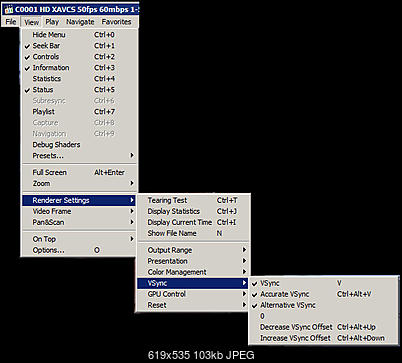Toggle the Seek Bar option
The image size is (402, 363).
click(79, 46)
